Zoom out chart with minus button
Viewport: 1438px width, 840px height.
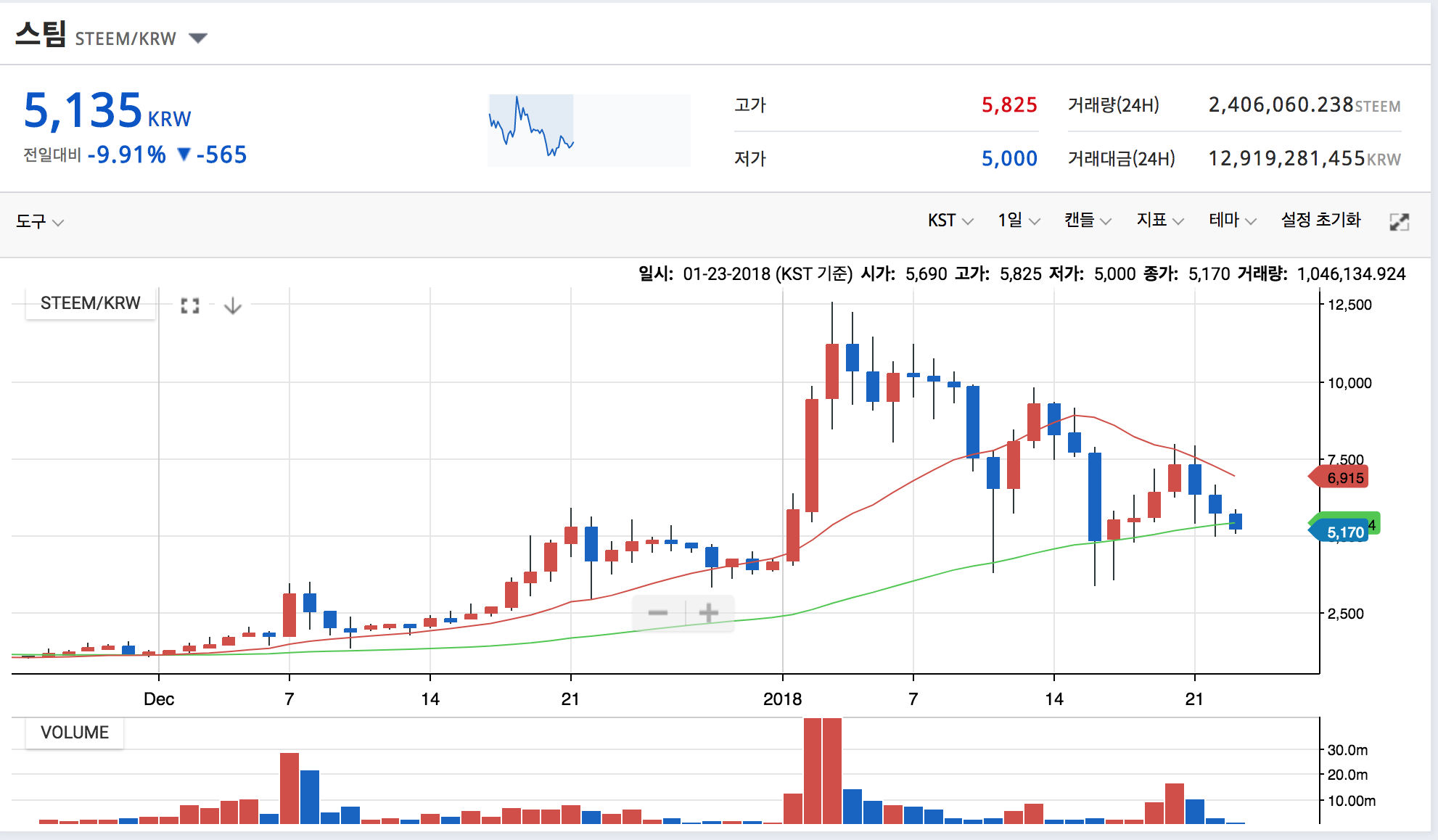pos(658,613)
